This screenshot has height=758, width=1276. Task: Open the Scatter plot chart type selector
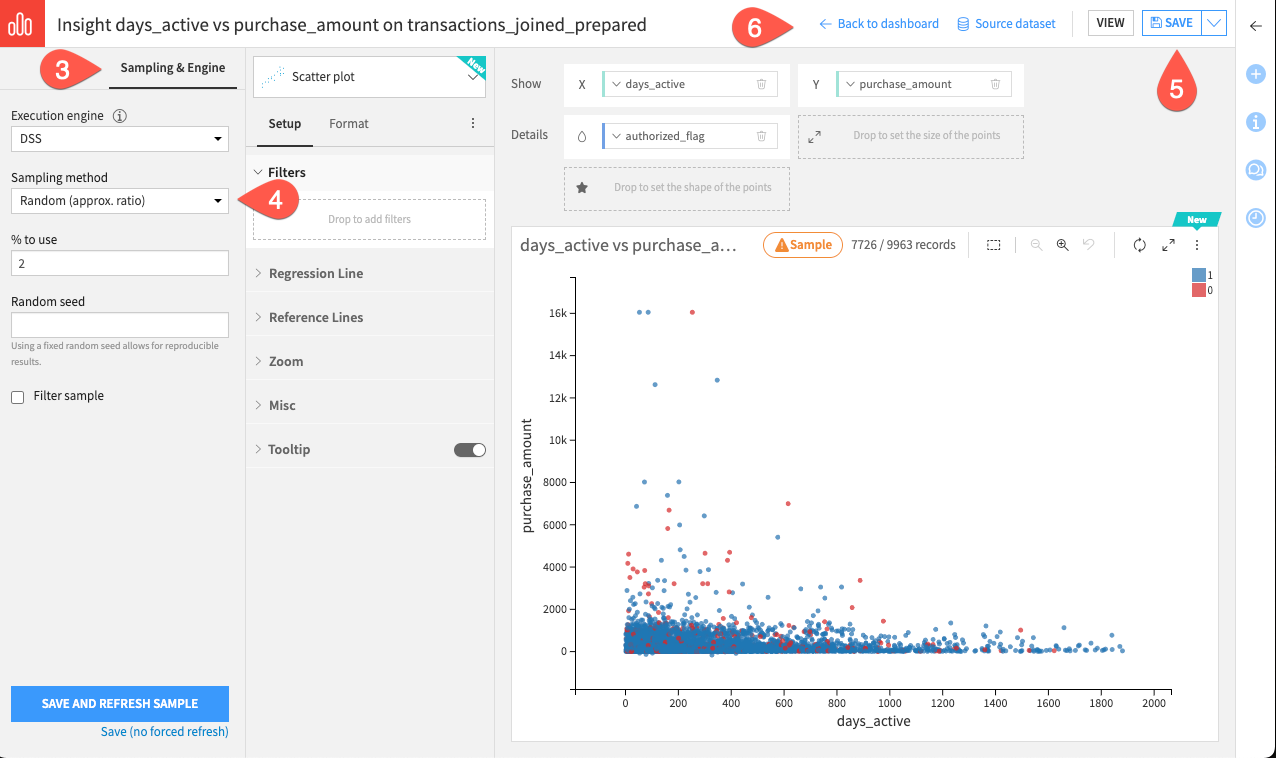(x=369, y=77)
